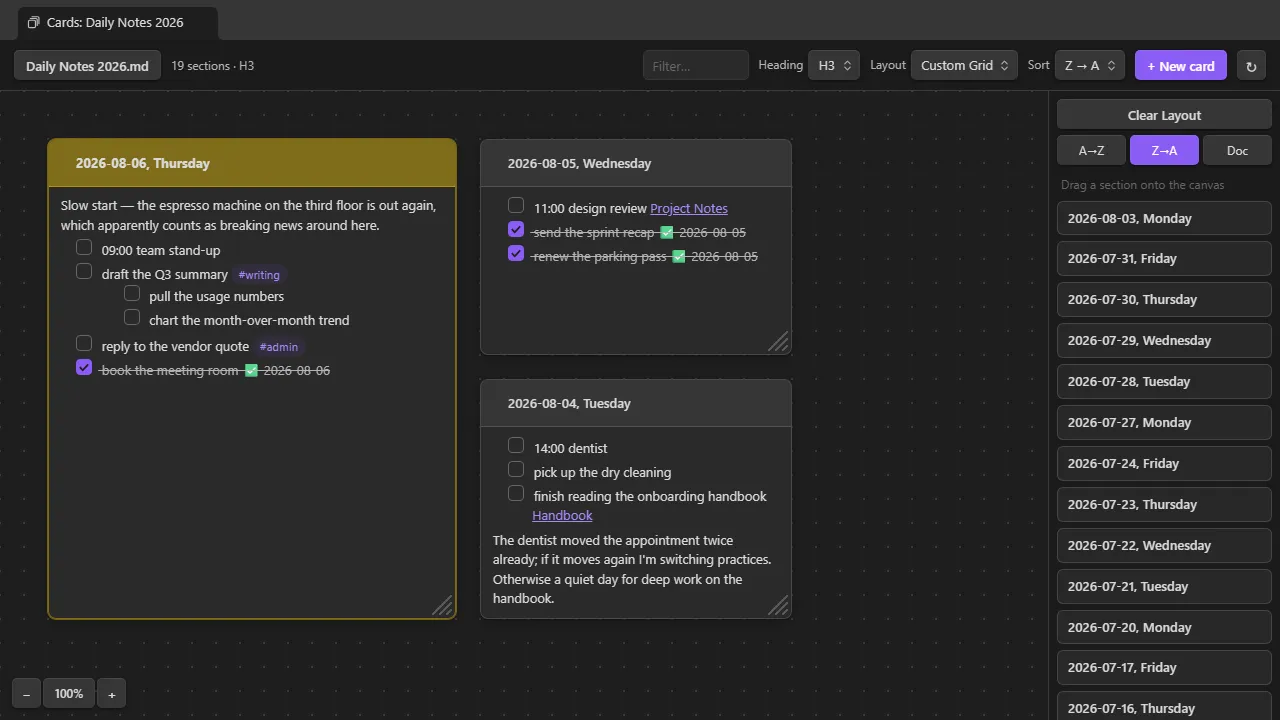Click sidebar section 2026-07-27, Monday
Screen dimensions: 1280x720
[x=1164, y=423]
